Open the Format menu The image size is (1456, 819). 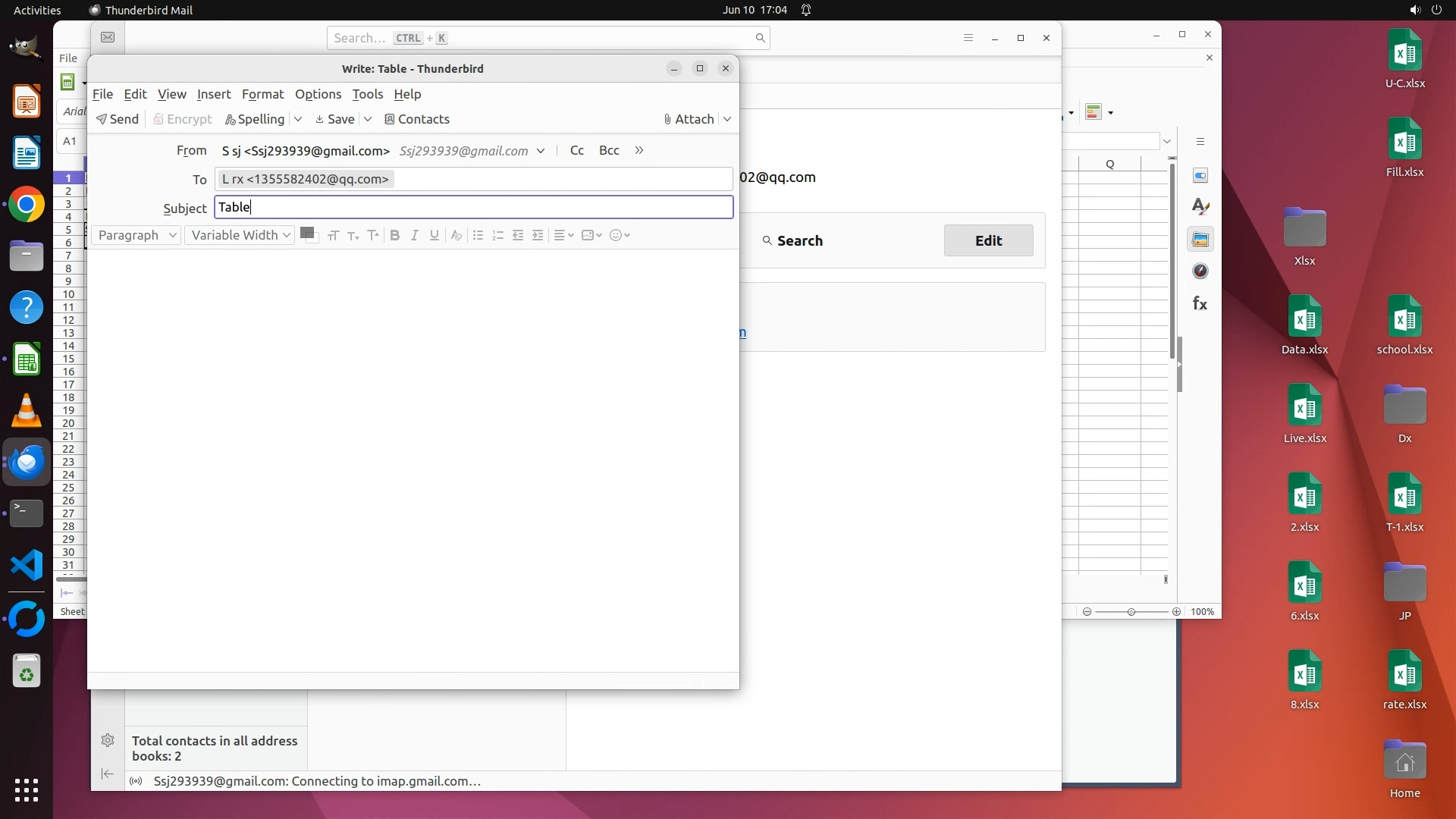(262, 94)
